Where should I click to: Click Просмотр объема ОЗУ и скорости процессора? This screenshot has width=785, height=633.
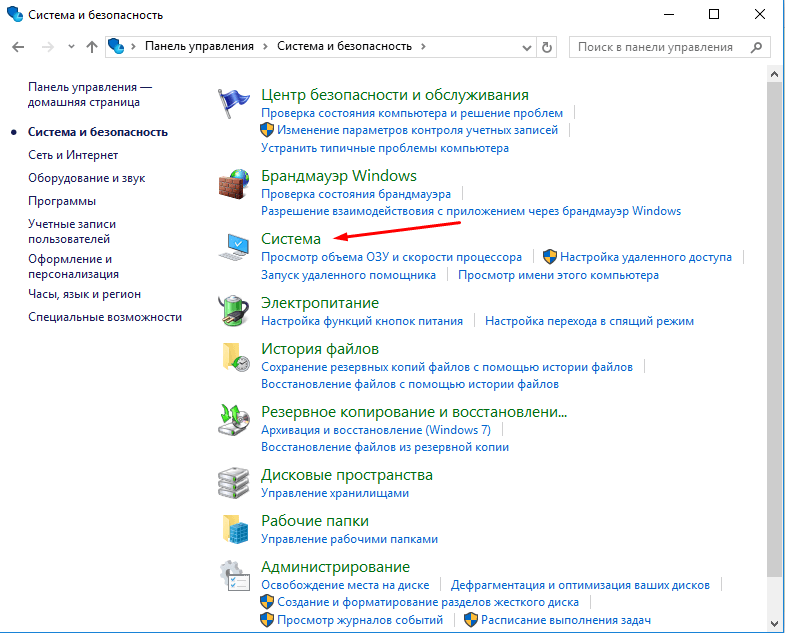coord(391,257)
